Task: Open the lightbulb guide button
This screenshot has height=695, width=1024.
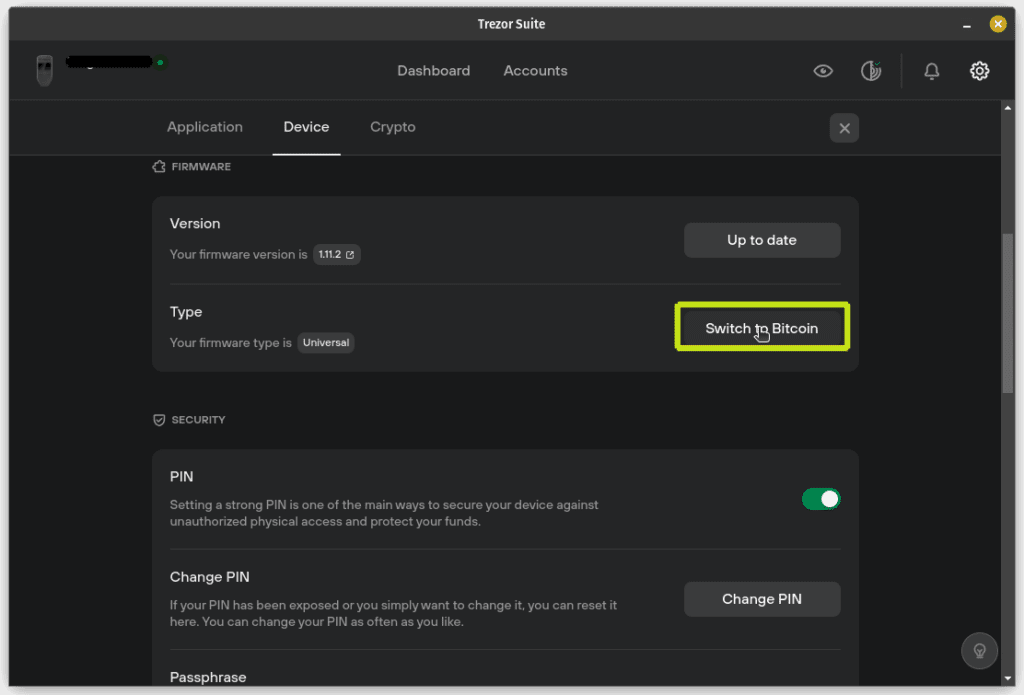Action: pos(979,650)
